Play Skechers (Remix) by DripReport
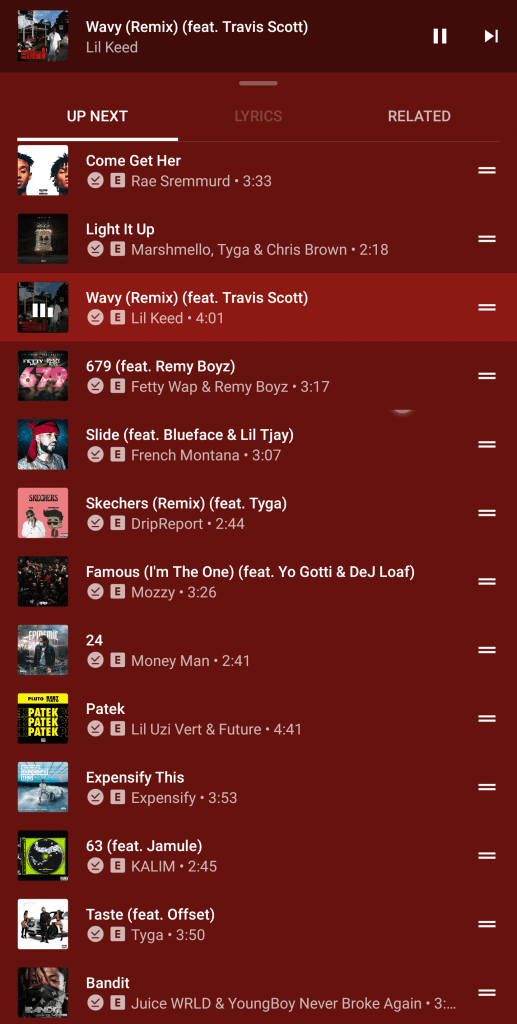 (x=258, y=513)
